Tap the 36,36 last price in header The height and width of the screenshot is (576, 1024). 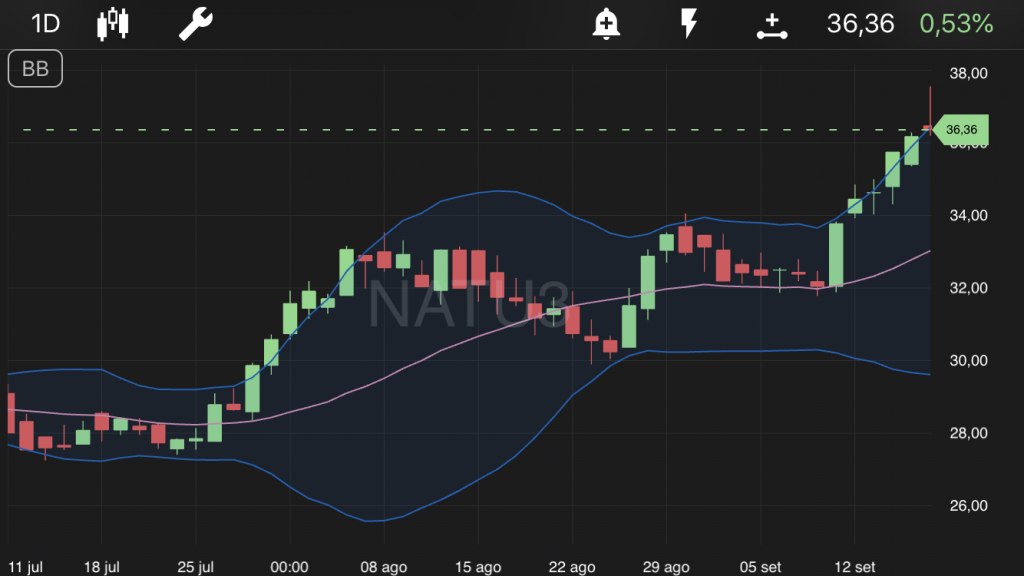860,24
